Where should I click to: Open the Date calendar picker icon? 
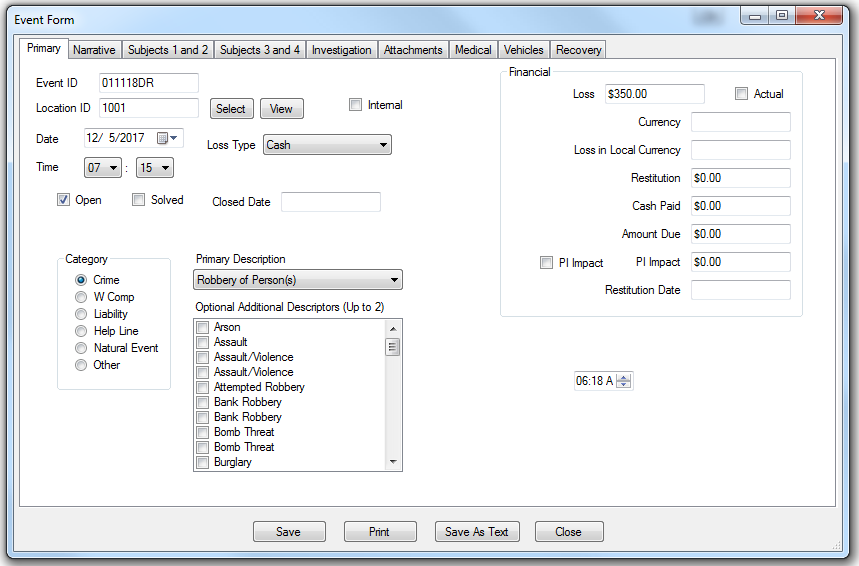163,139
